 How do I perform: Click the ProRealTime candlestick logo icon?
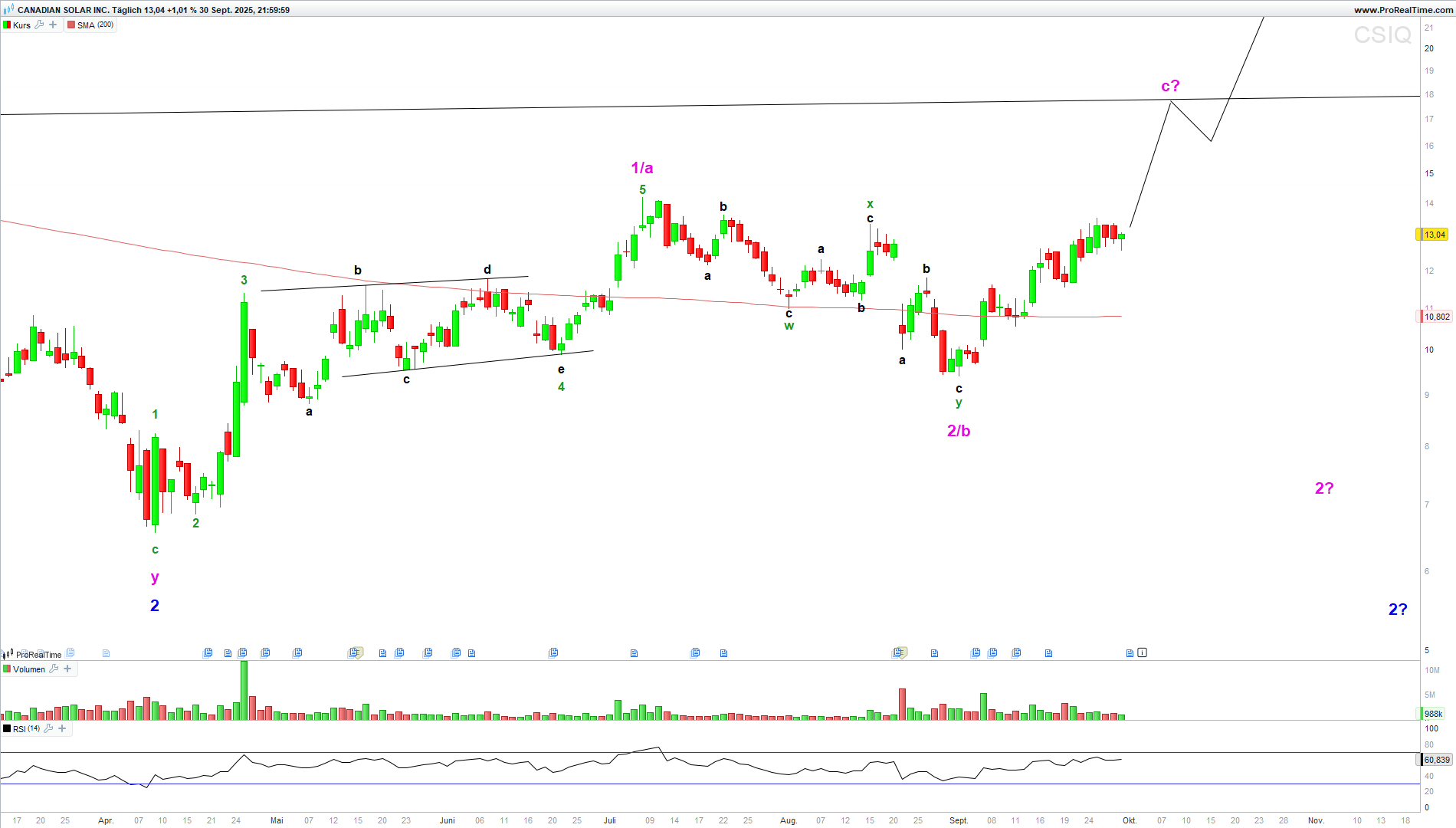(x=8, y=654)
